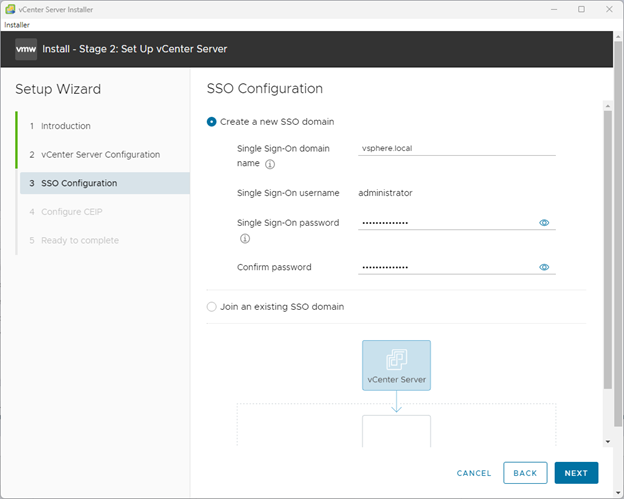Image resolution: width=624 pixels, height=499 pixels.
Task: Click the VMware vmw logo
Action: point(26,49)
